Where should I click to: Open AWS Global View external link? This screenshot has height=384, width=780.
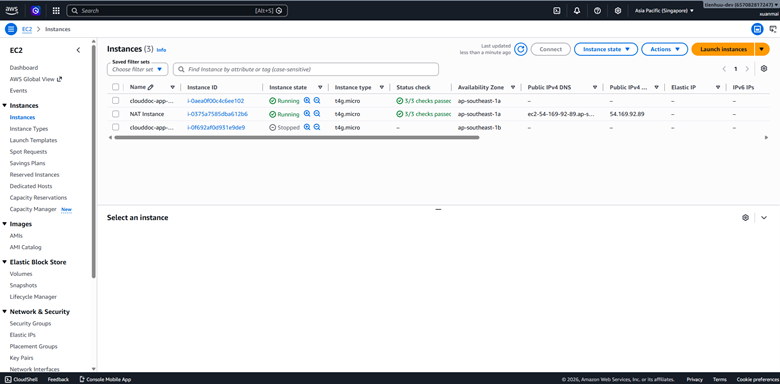coord(36,79)
